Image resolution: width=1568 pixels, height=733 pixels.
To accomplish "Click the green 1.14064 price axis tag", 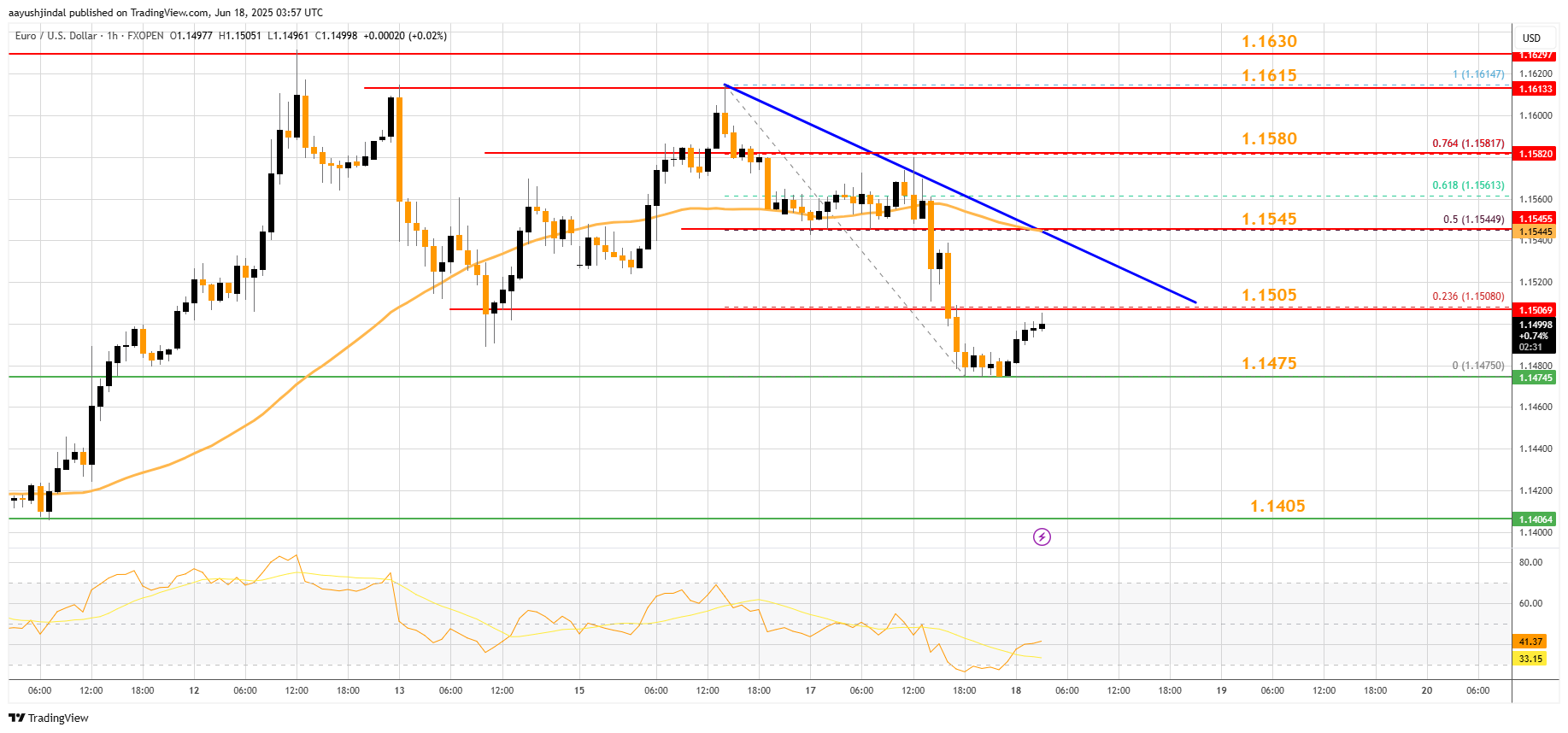I will [x=1534, y=519].
